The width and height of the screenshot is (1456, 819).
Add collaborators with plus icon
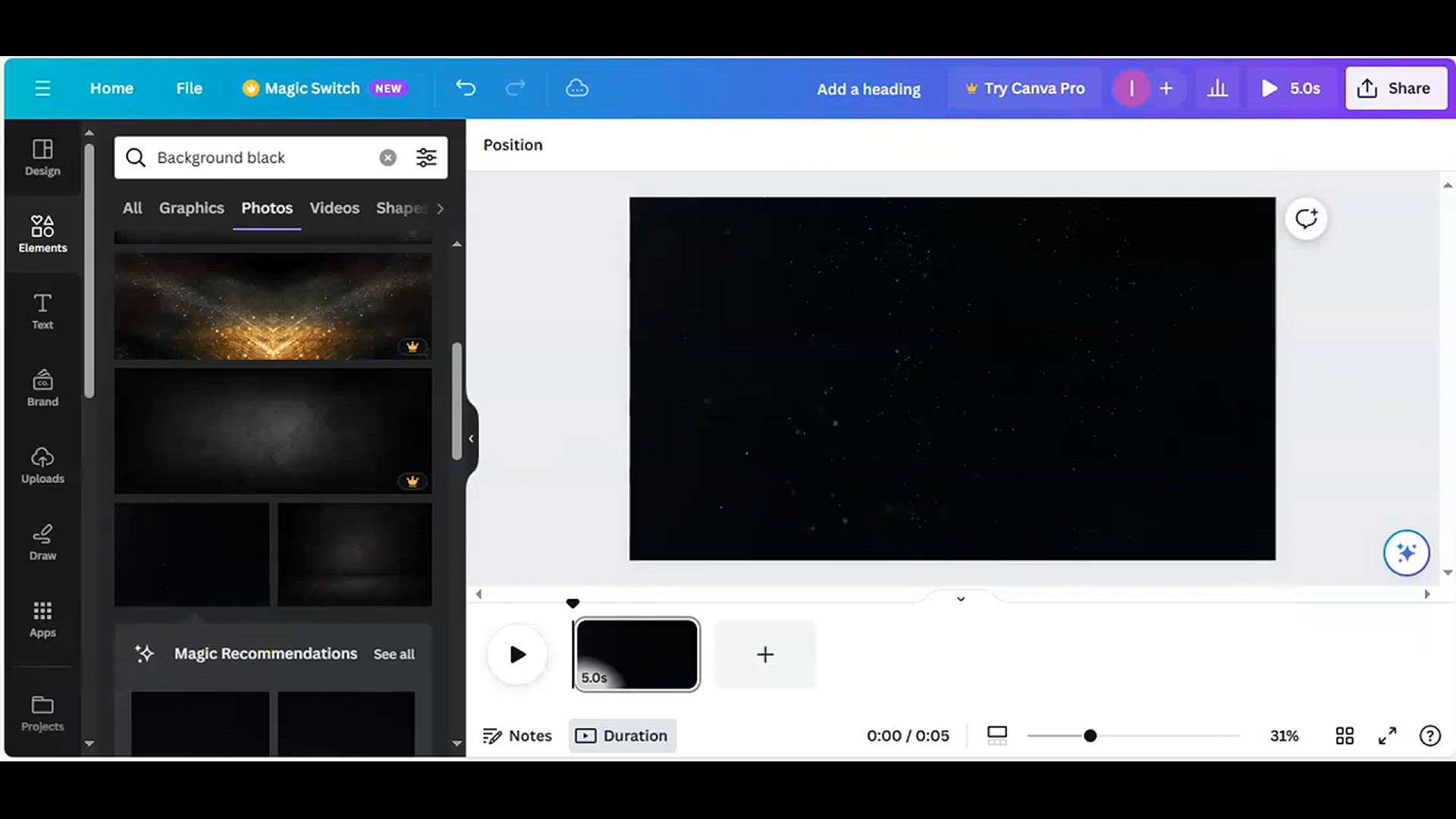1166,88
